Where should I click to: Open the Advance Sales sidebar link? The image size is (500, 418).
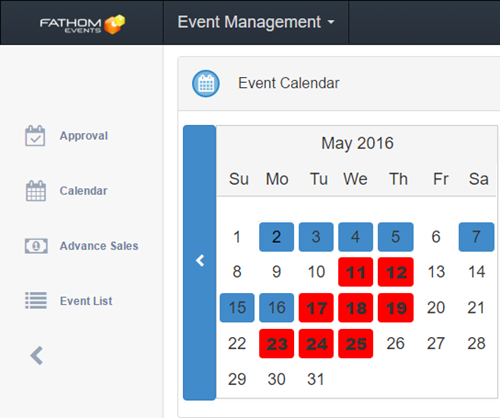click(99, 246)
